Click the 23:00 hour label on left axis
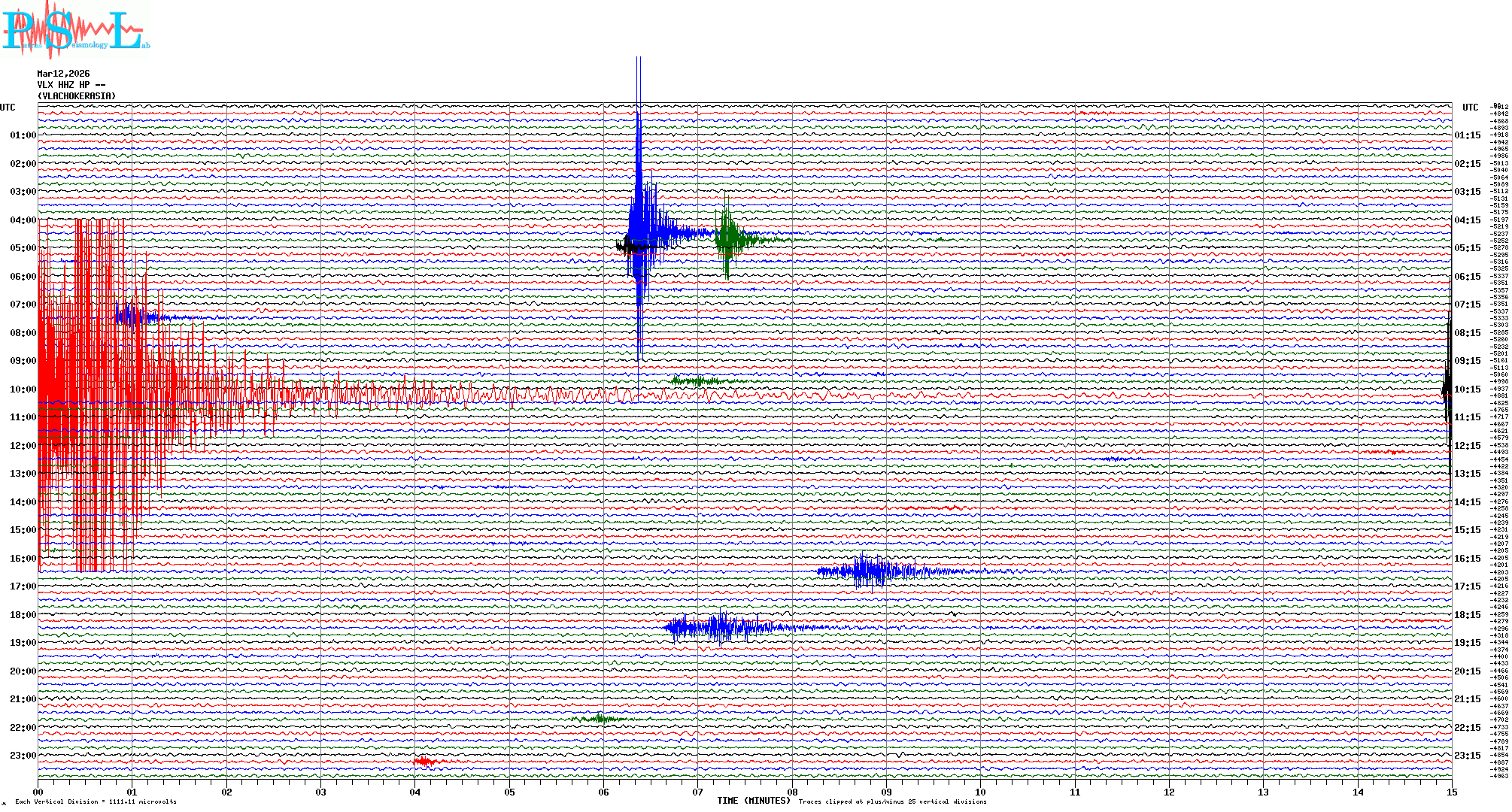 (23, 756)
